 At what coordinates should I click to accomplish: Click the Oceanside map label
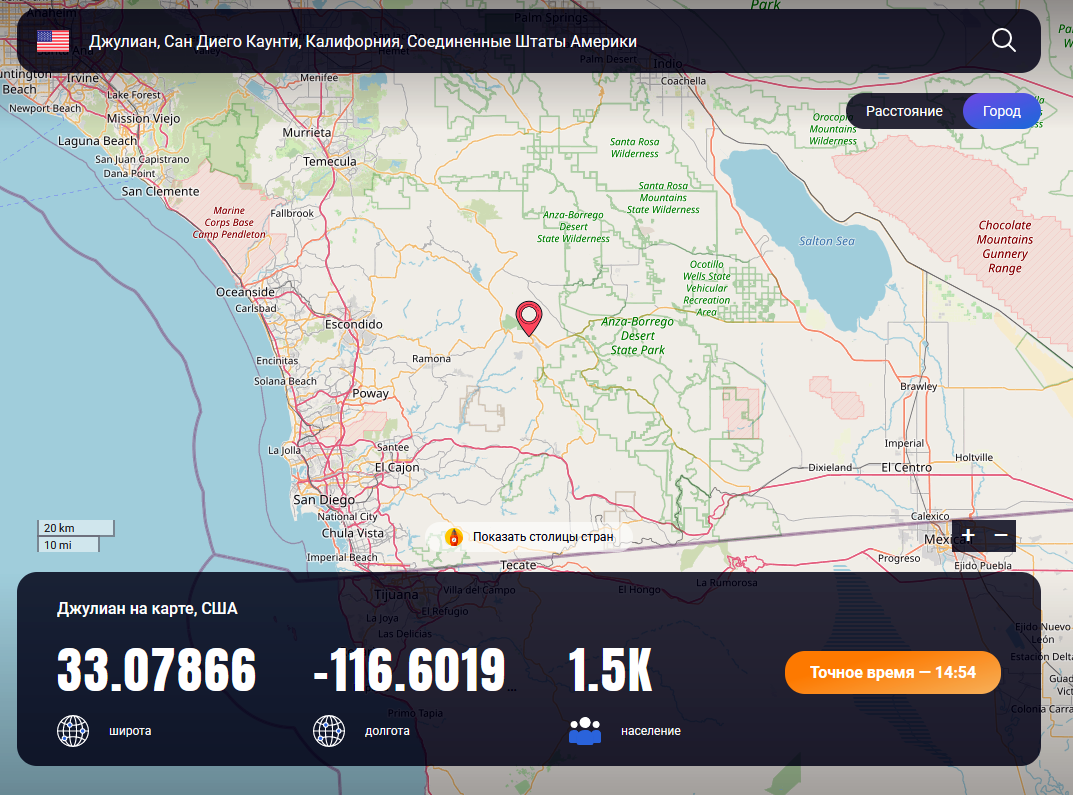tap(245, 291)
